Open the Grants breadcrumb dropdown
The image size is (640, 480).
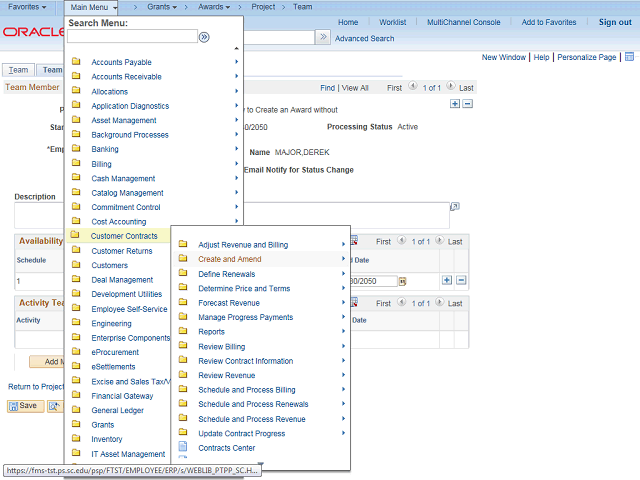(162, 7)
